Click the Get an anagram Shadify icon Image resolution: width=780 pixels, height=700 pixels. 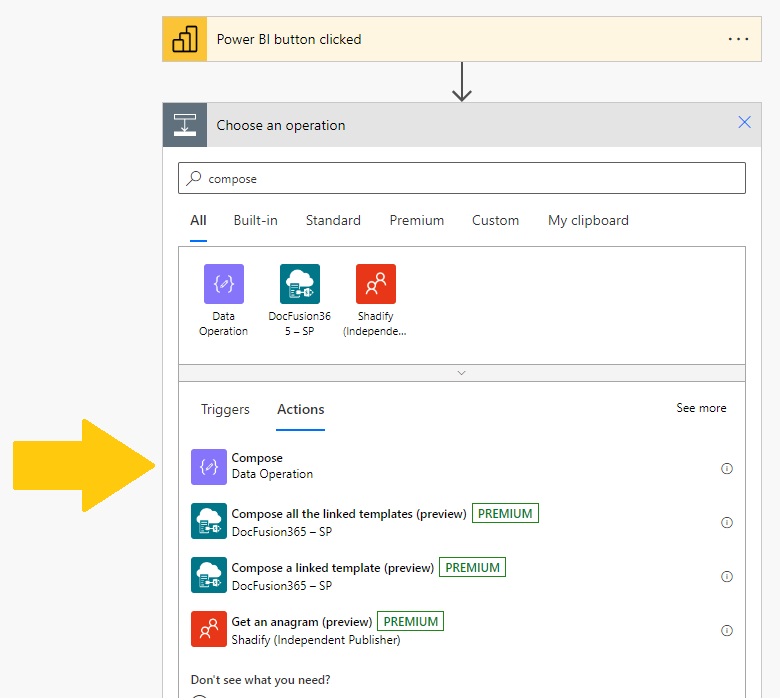(x=209, y=629)
